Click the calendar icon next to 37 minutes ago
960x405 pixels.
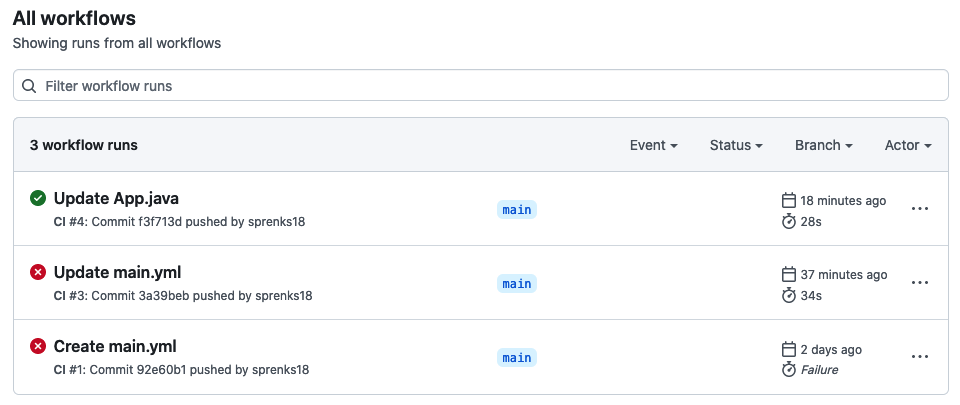pyautogui.click(x=789, y=275)
